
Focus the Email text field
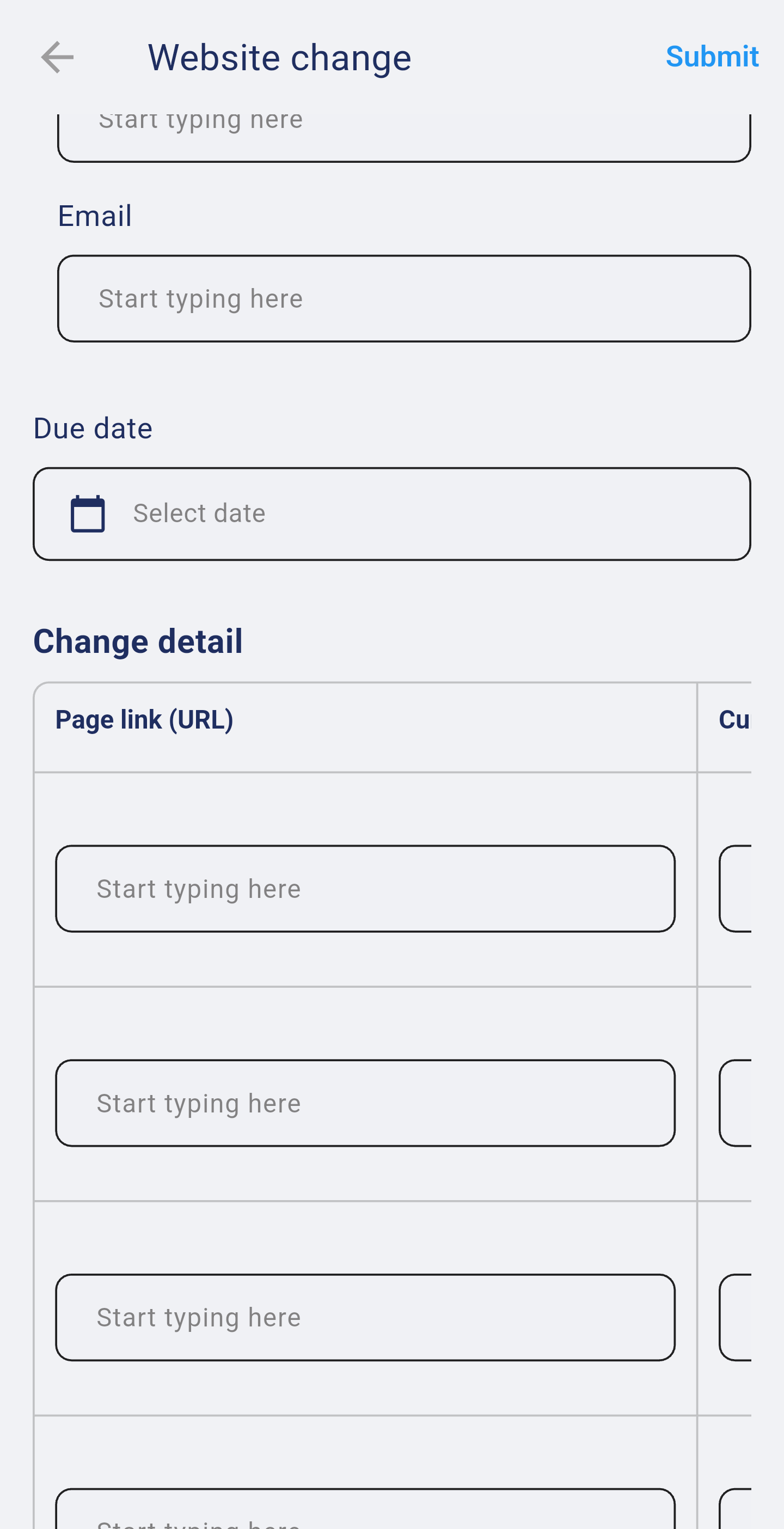403,298
